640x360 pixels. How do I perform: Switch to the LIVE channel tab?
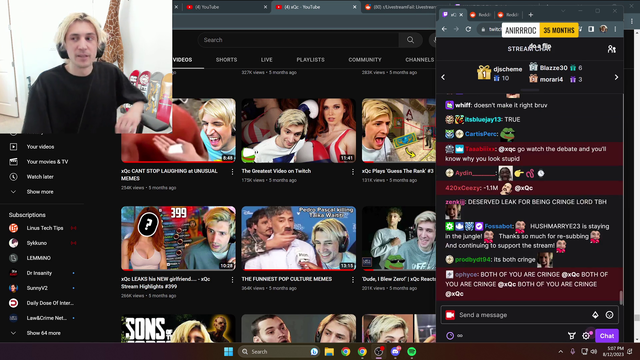pyautogui.click(x=267, y=60)
